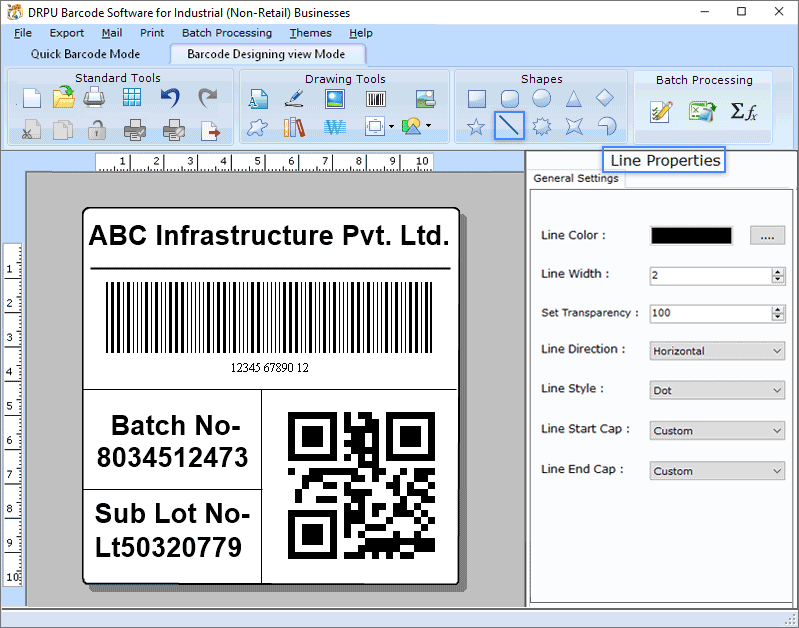Switch to Barcode Designing view Mode tab
The height and width of the screenshot is (628, 799).
(266, 54)
